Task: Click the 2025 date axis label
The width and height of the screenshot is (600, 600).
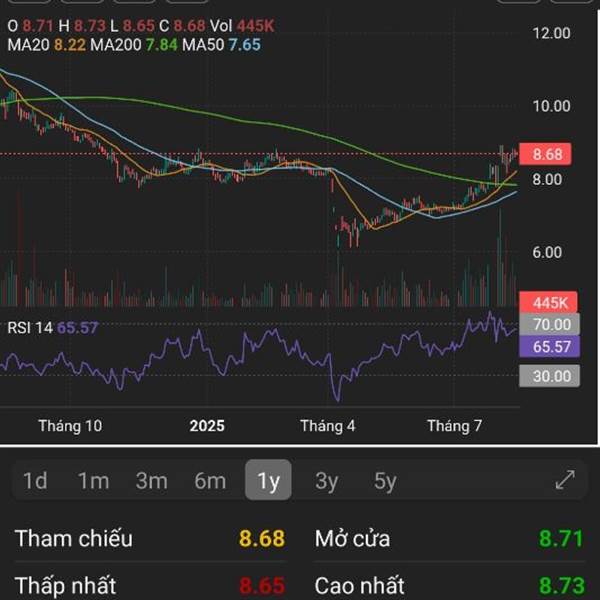Action: coord(207,426)
